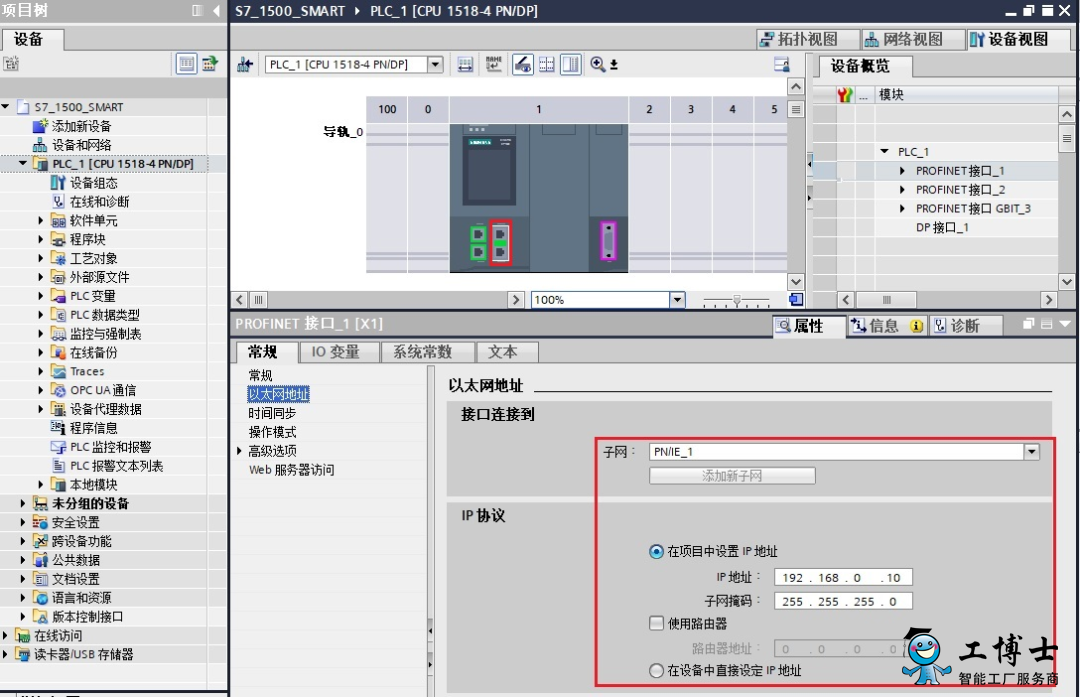Select Traces in project tree
Viewport: 1080px width, 697px height.
(x=87, y=371)
